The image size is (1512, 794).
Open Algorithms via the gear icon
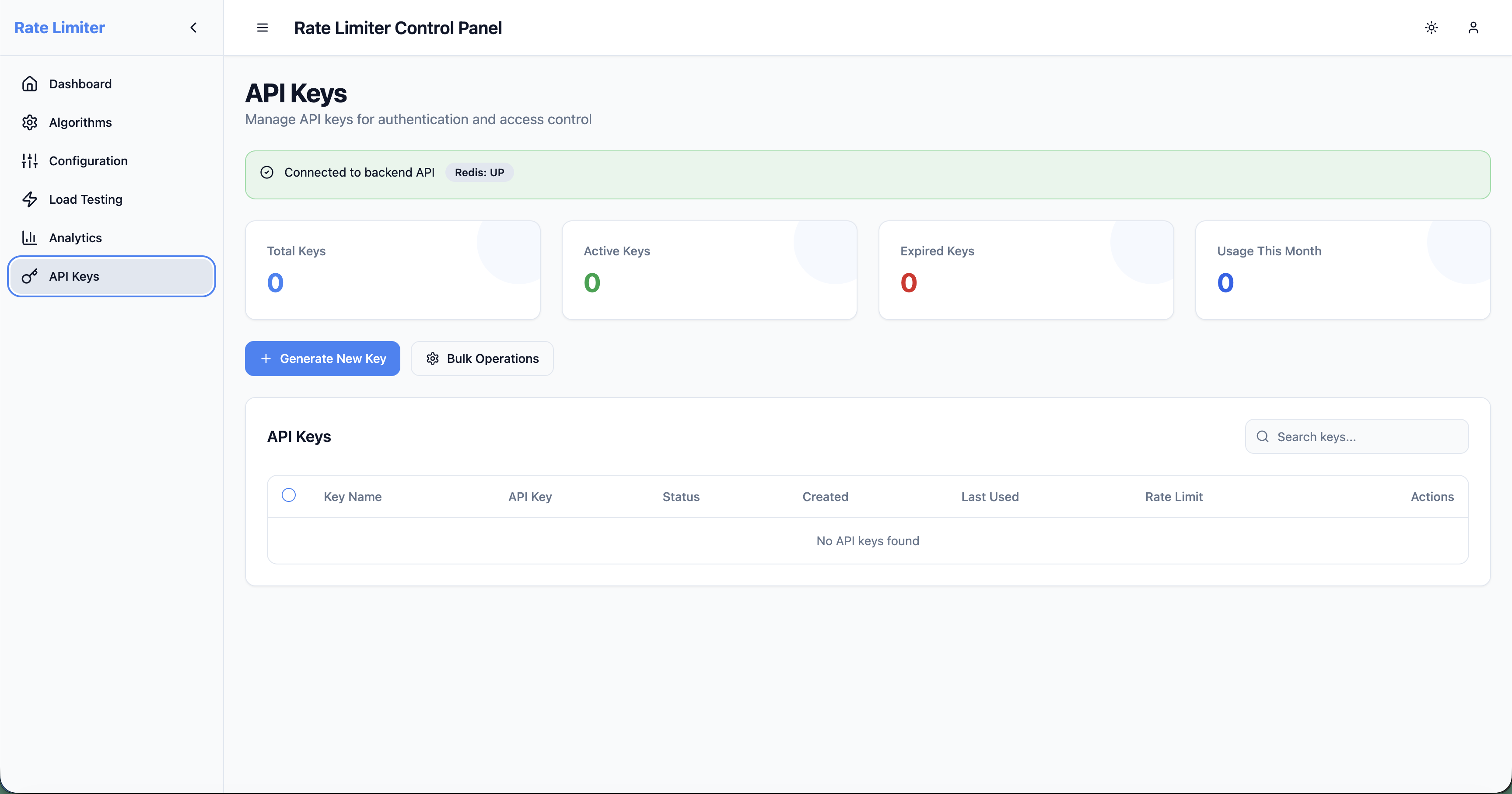pos(29,122)
